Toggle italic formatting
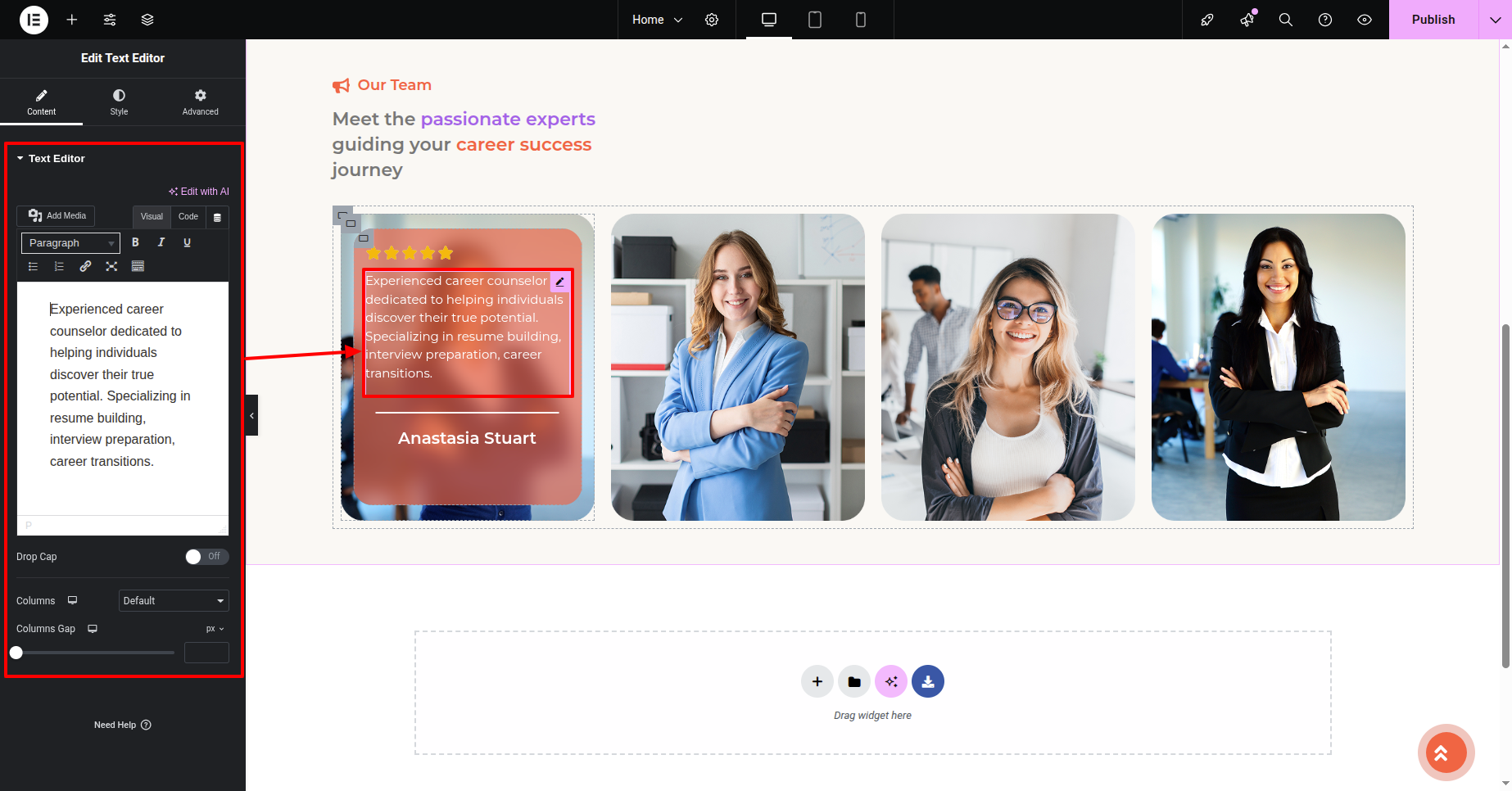The image size is (1512, 791). 161,242
